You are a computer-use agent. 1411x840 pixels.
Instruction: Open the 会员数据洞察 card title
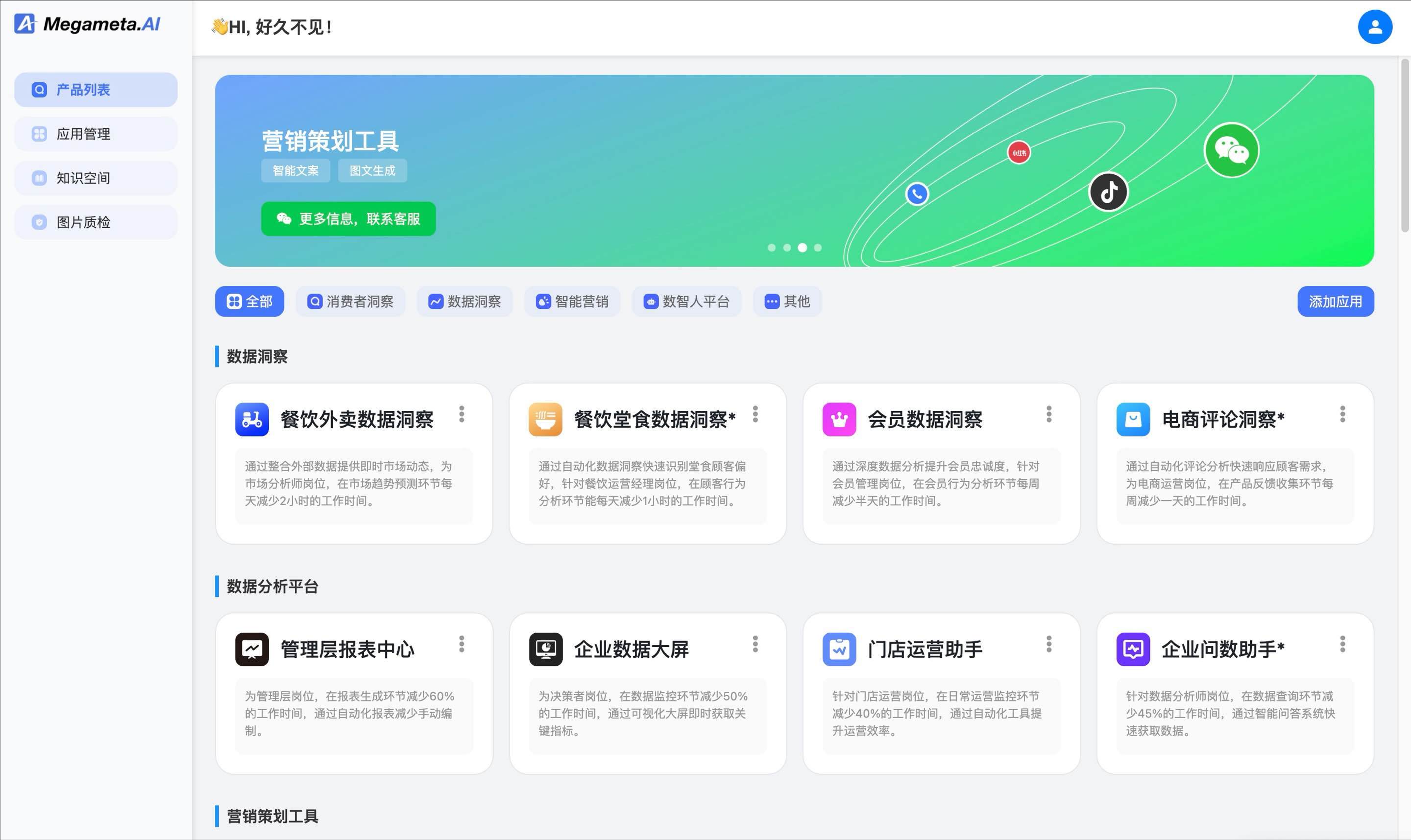pyautogui.click(x=924, y=419)
